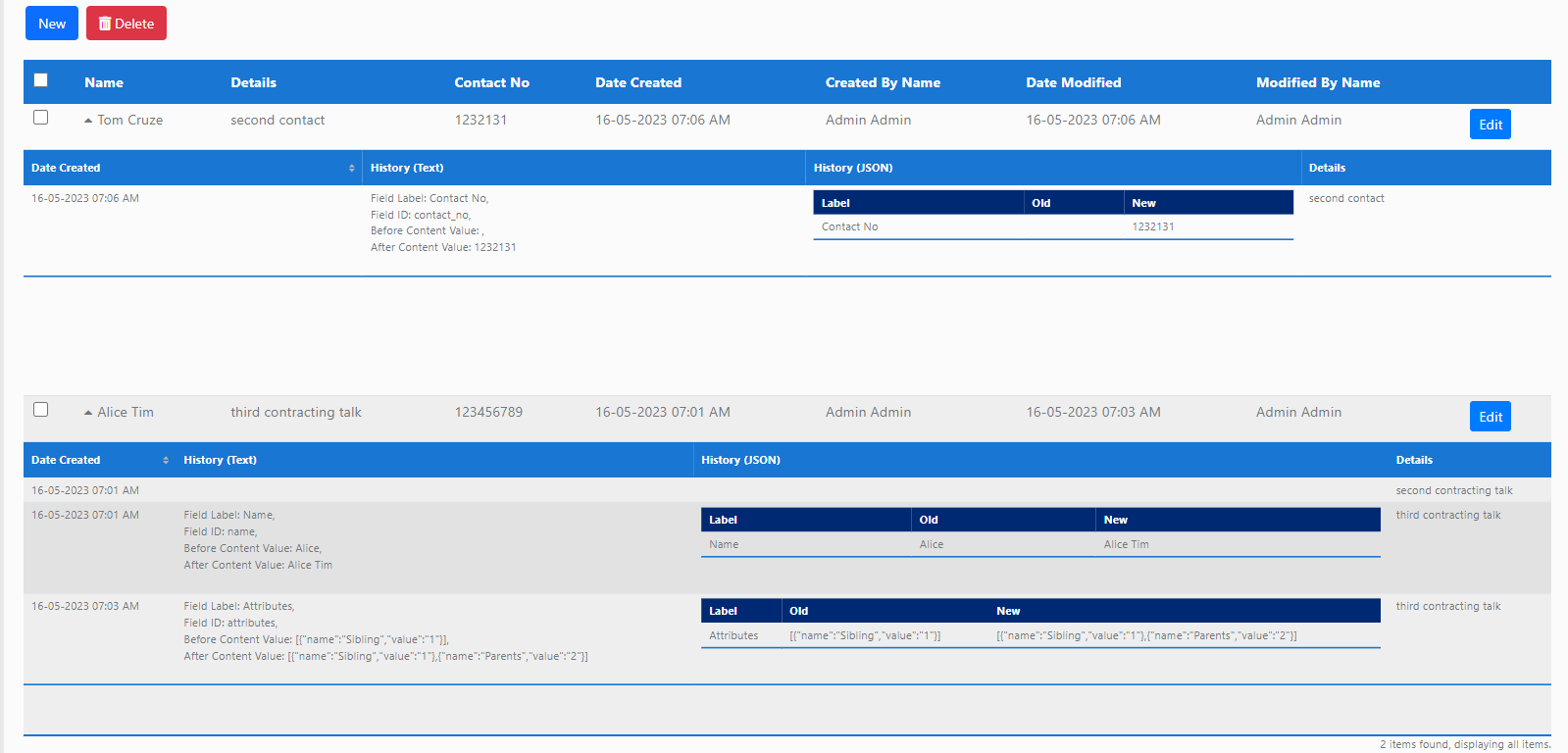Collapse the Alice Tim row caret
Screen dimensions: 1568x753
(x=88, y=413)
